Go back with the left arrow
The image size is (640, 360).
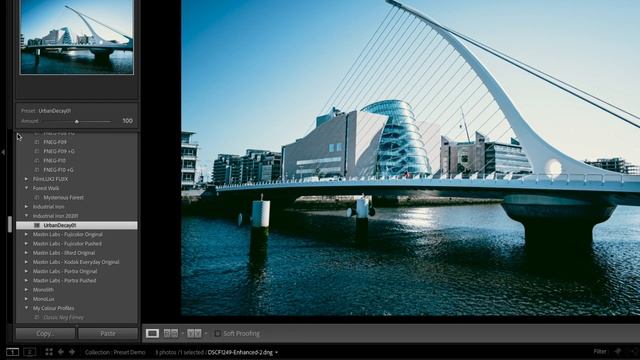tap(61, 352)
